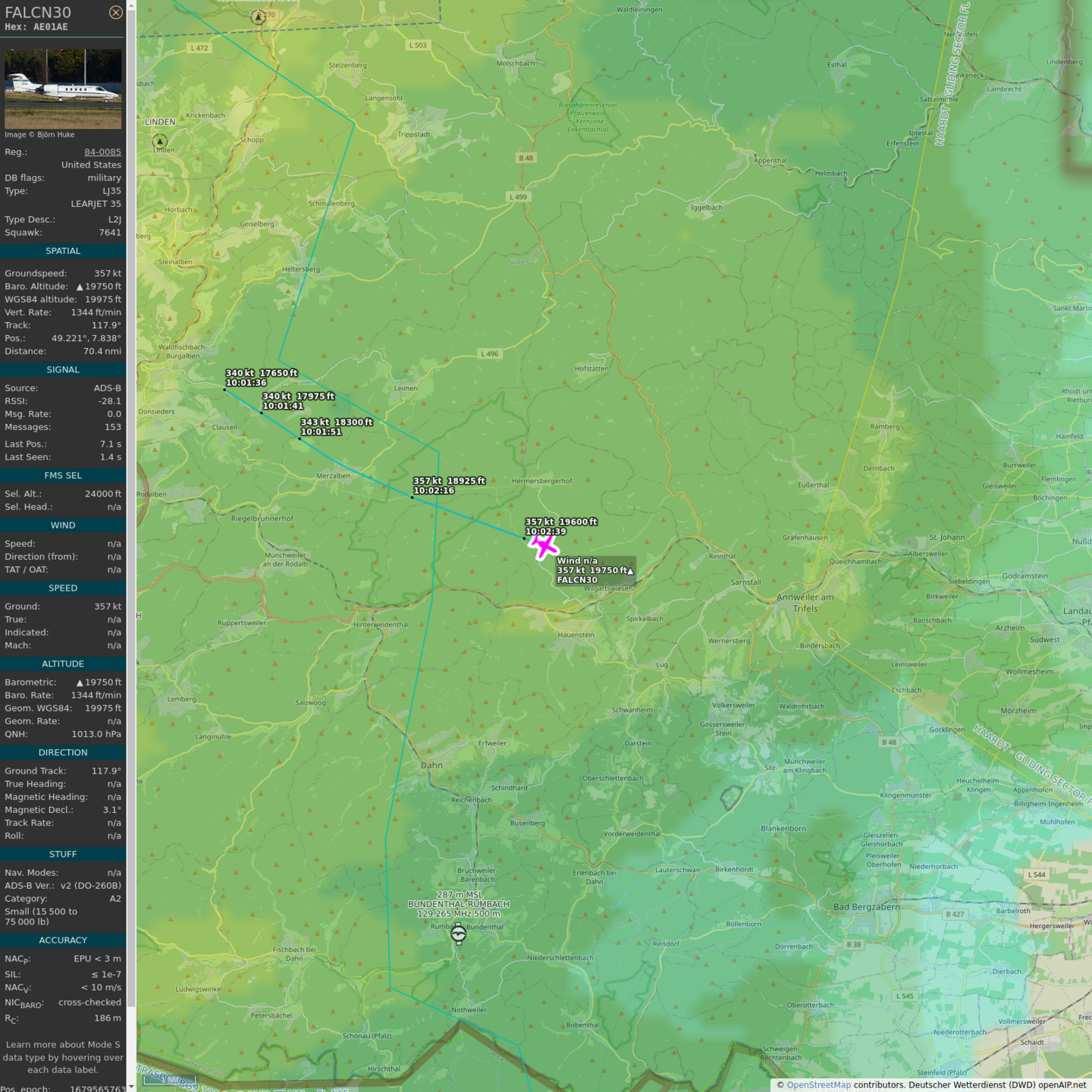The height and width of the screenshot is (1092, 1092).
Task: Open the Learjet aircraft photo thumbnail
Action: point(63,89)
